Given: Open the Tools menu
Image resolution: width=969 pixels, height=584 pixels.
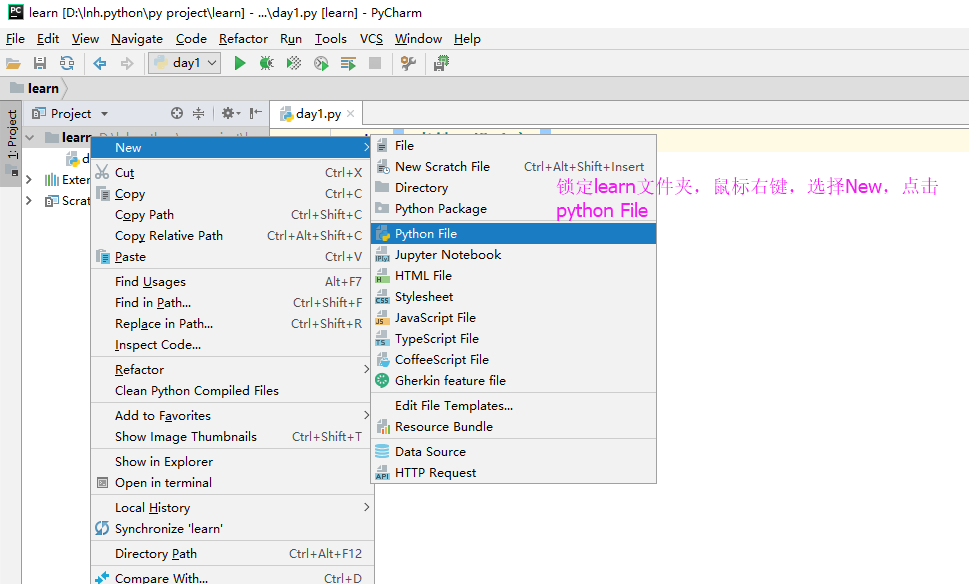Looking at the screenshot, I should (x=331, y=39).
